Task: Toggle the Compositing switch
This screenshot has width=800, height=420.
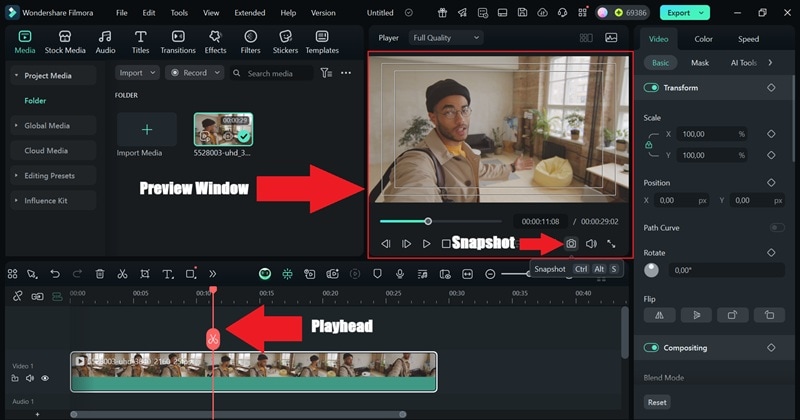Action: [x=651, y=348]
